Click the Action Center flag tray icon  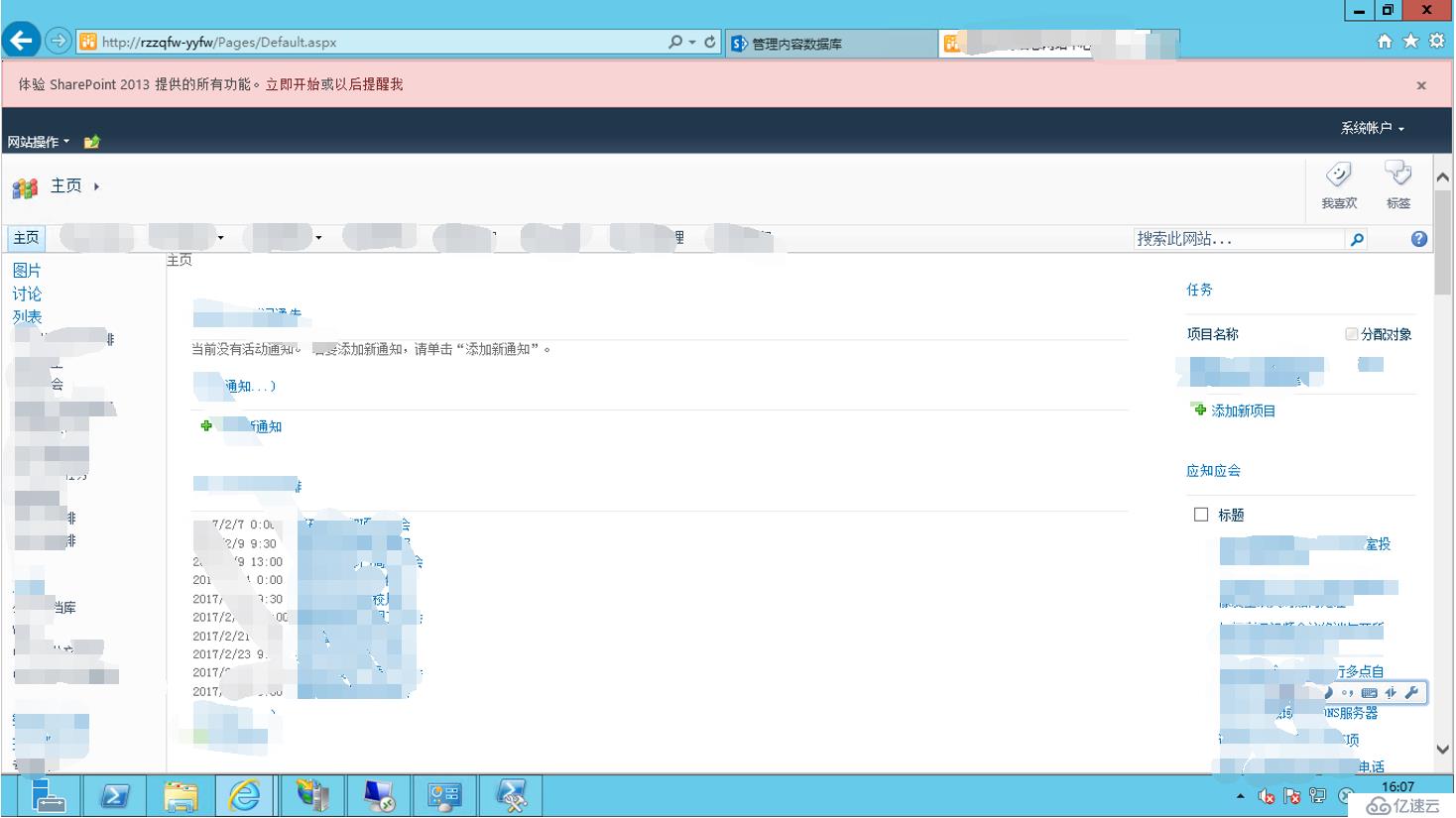point(1291,796)
